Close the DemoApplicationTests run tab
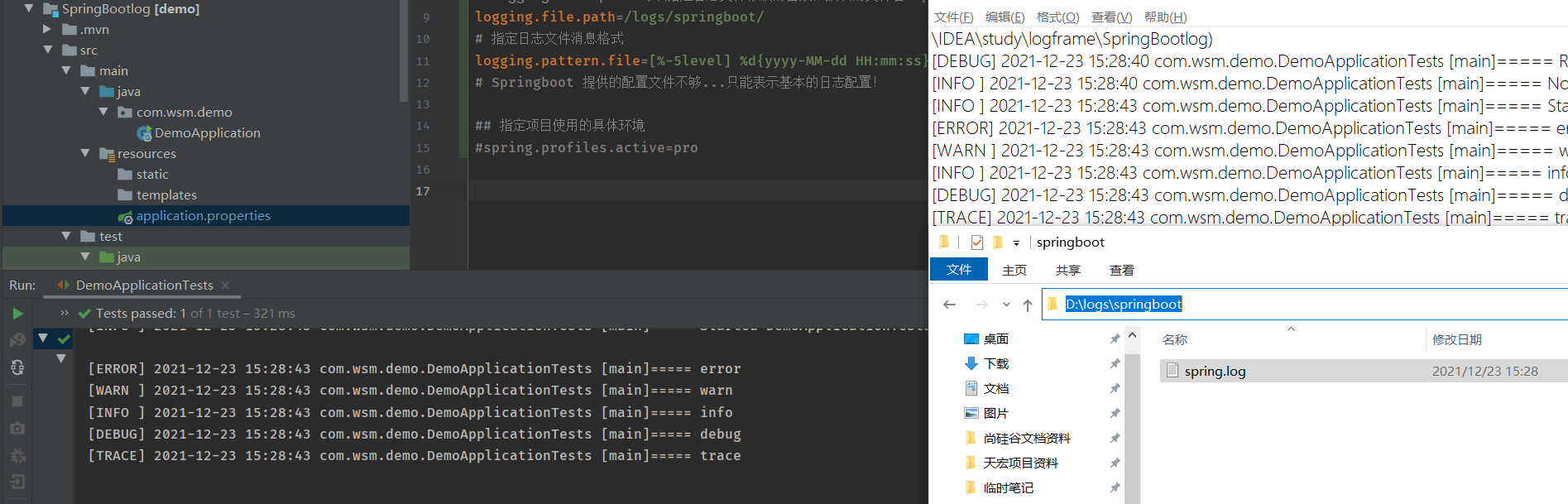Image resolution: width=1568 pixels, height=504 pixels. click(x=225, y=286)
